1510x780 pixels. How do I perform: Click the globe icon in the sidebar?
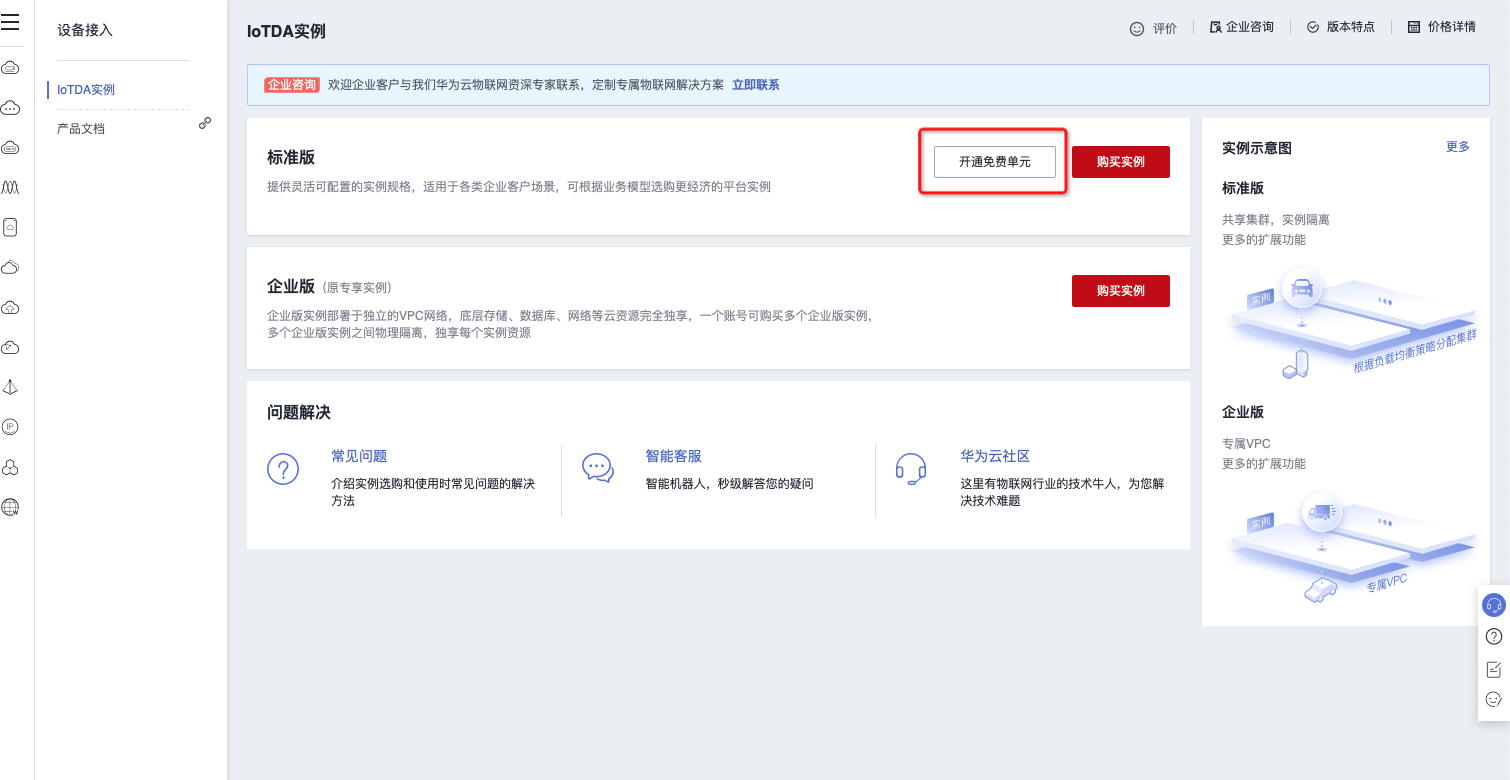[10, 507]
